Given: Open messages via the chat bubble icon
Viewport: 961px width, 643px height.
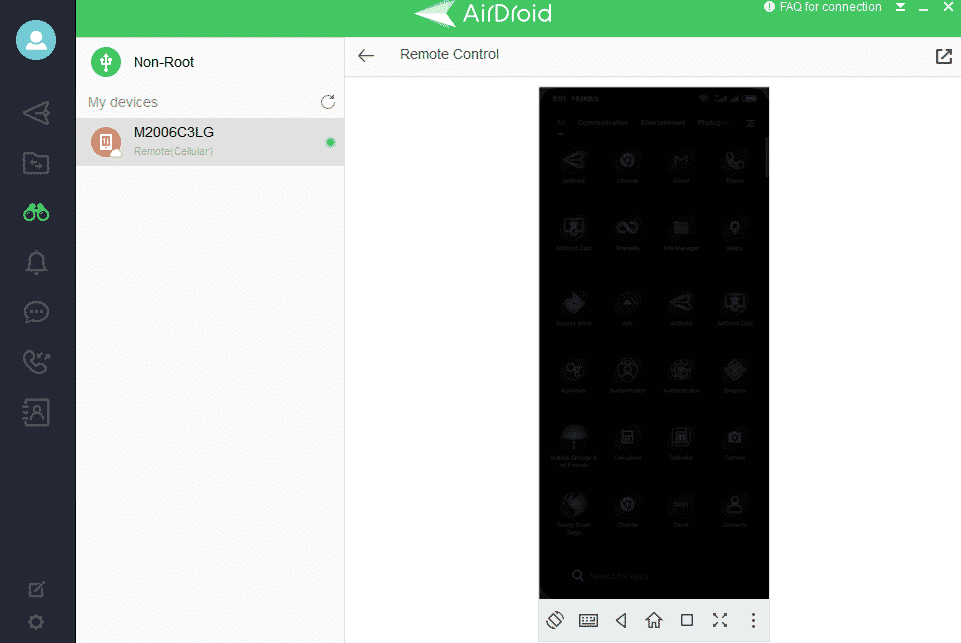Looking at the screenshot, I should pyautogui.click(x=36, y=312).
